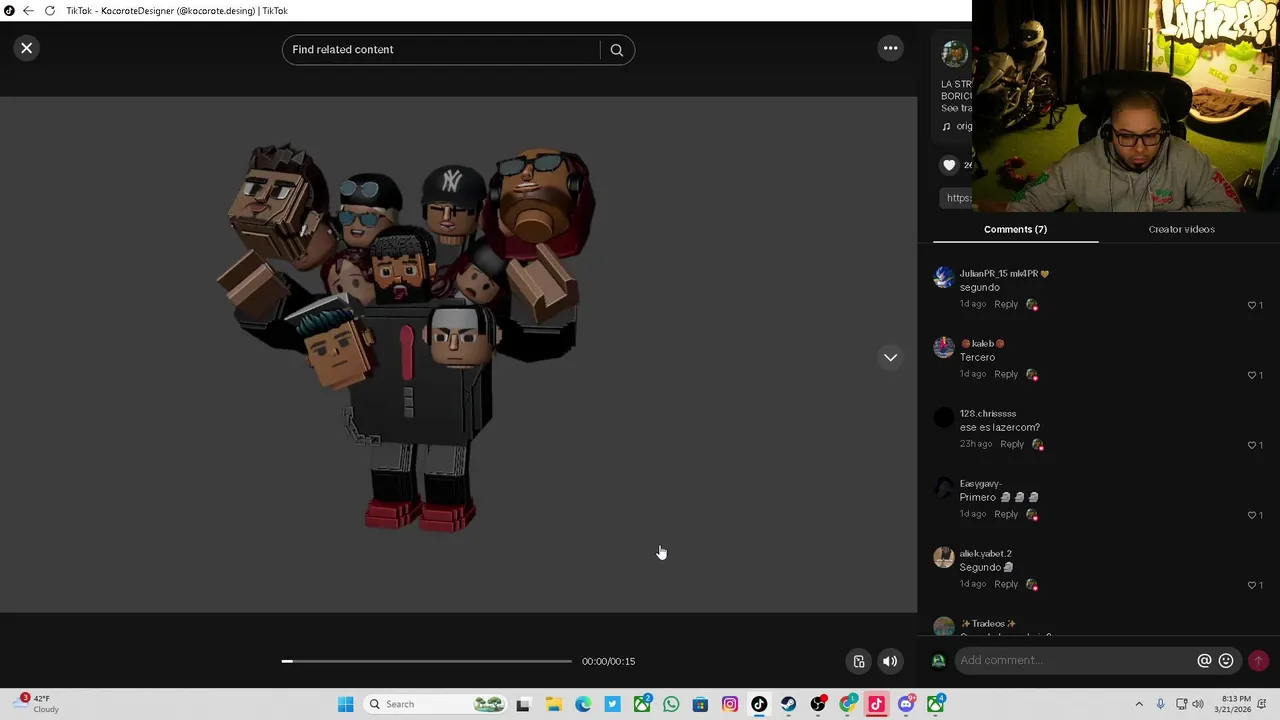Viewport: 1280px width, 720px height.
Task: Open kaleb's profile avatar
Action: 944,348
